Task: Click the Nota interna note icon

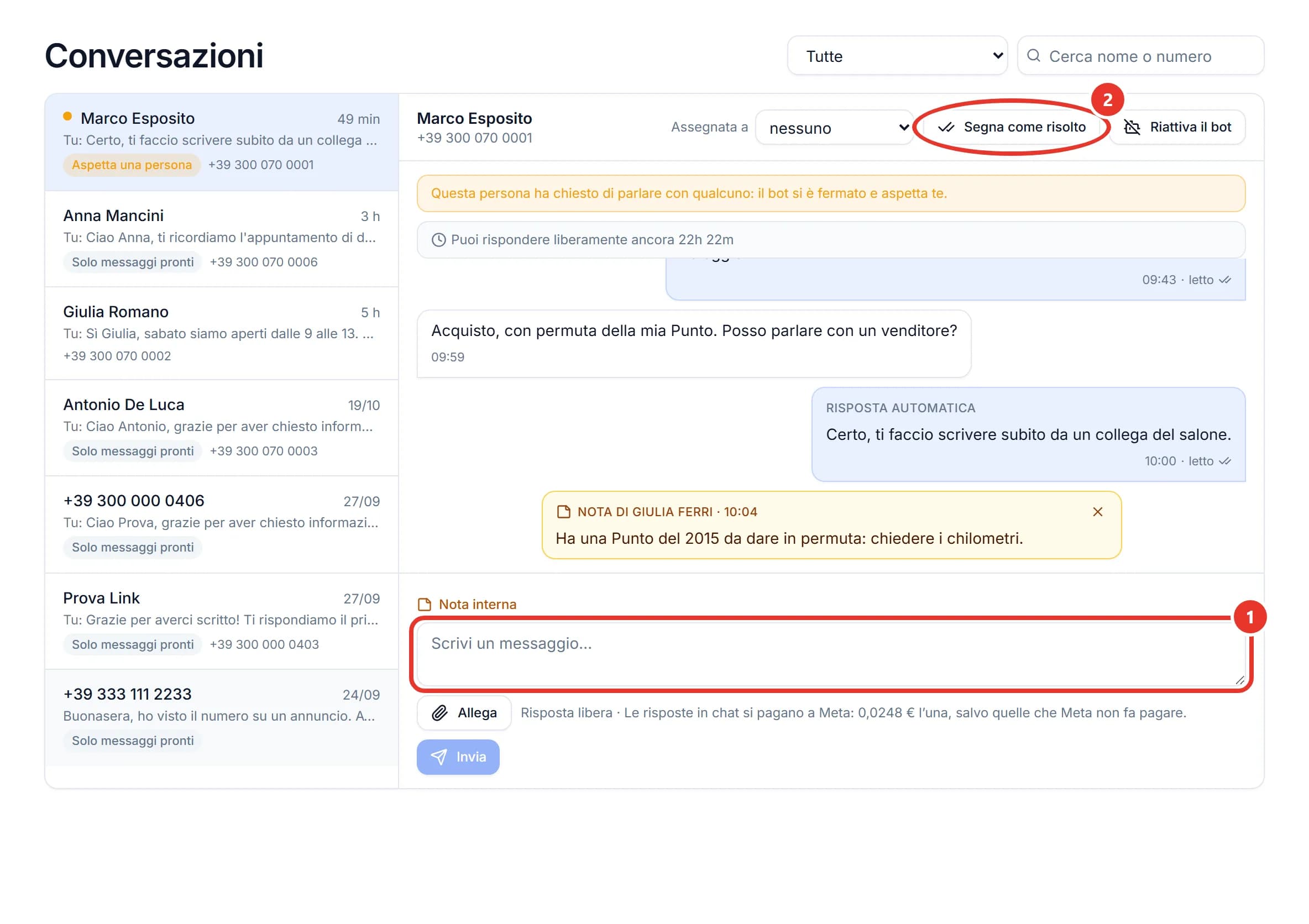Action: (x=425, y=604)
